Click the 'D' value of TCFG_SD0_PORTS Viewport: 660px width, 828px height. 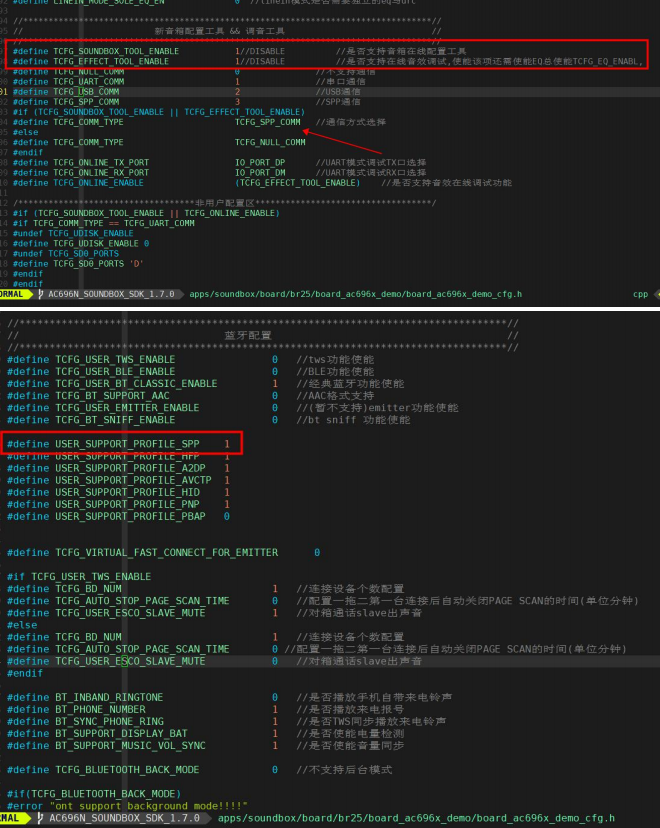136,264
